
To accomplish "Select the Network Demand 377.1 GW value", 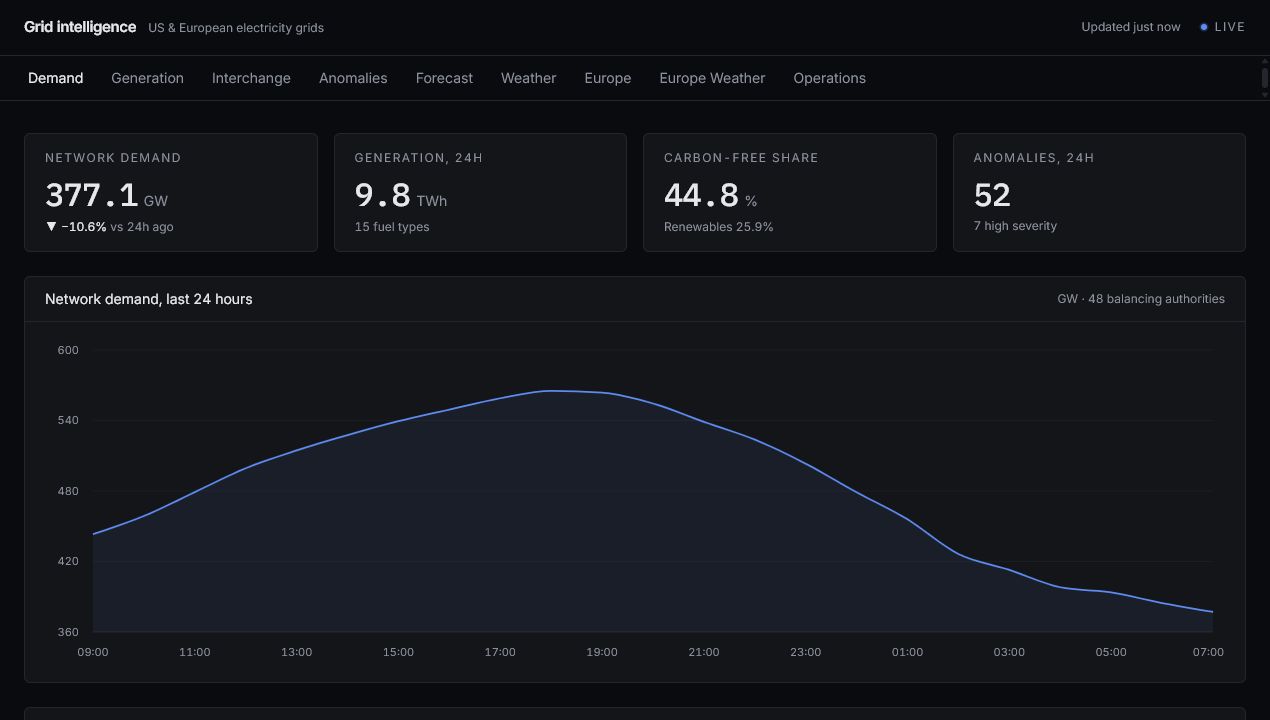I will click(106, 195).
